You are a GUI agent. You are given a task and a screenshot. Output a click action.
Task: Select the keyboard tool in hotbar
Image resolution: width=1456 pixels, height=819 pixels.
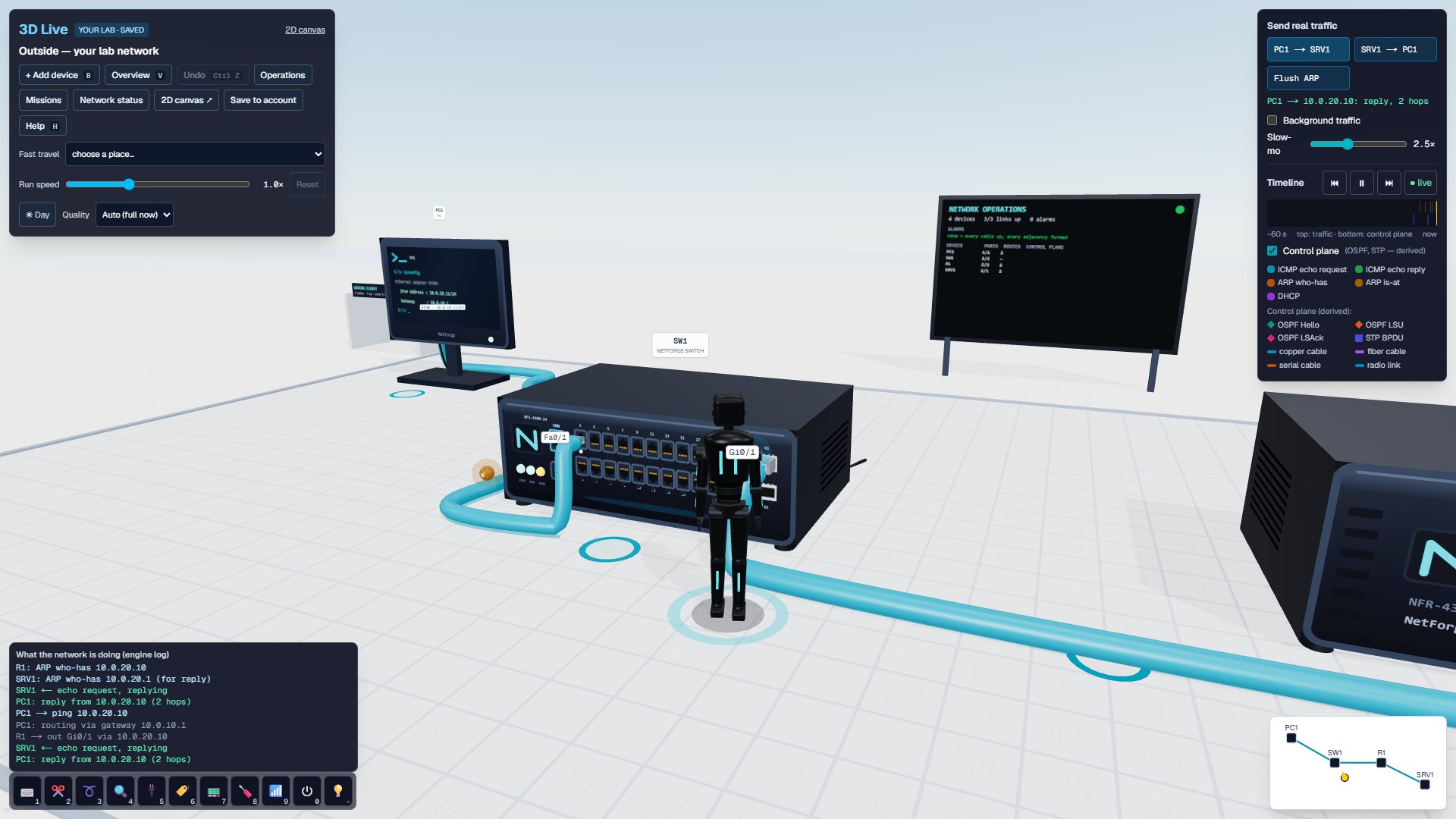pos(27,792)
